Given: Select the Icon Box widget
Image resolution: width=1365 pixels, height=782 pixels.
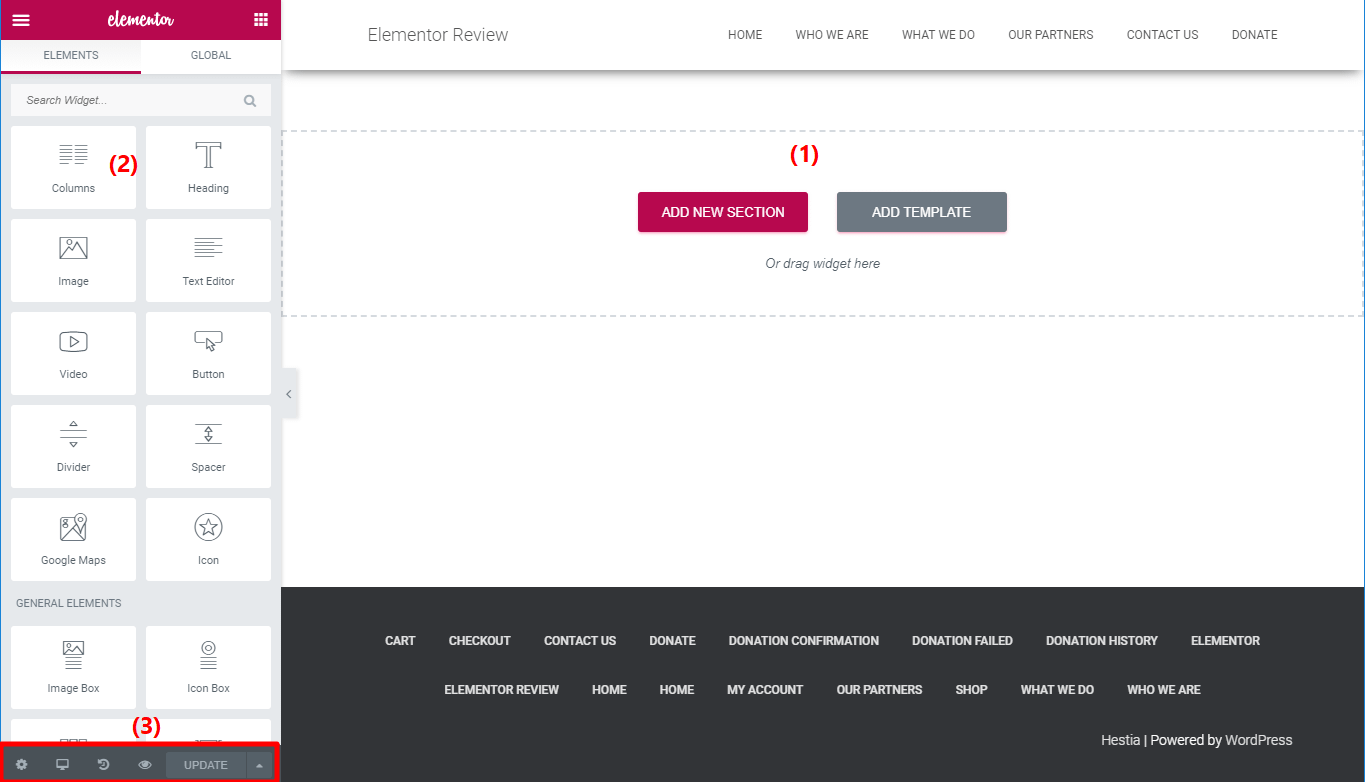Looking at the screenshot, I should coord(207,667).
